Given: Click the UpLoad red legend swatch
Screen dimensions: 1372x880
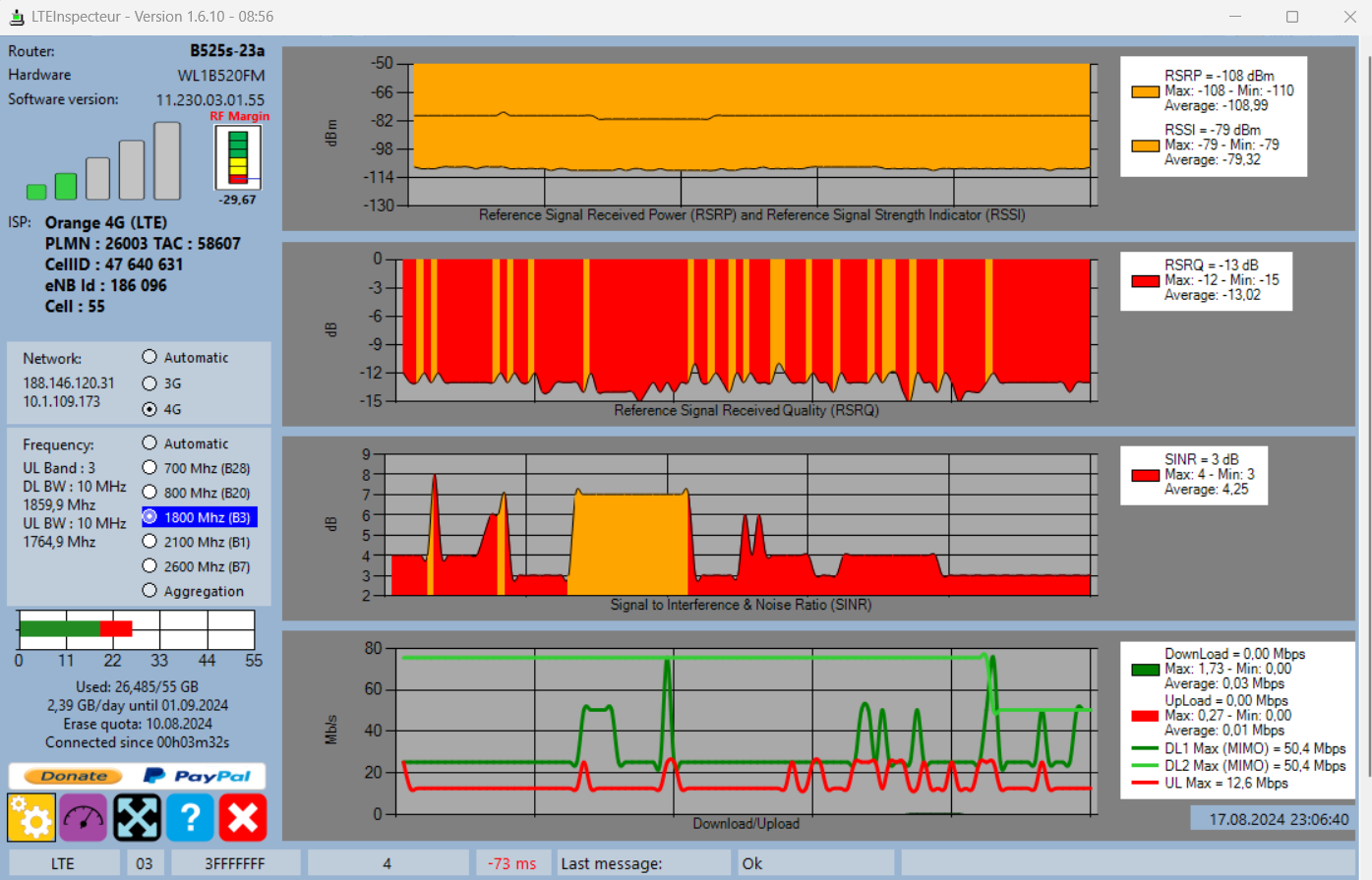Looking at the screenshot, I should pyautogui.click(x=1145, y=717).
